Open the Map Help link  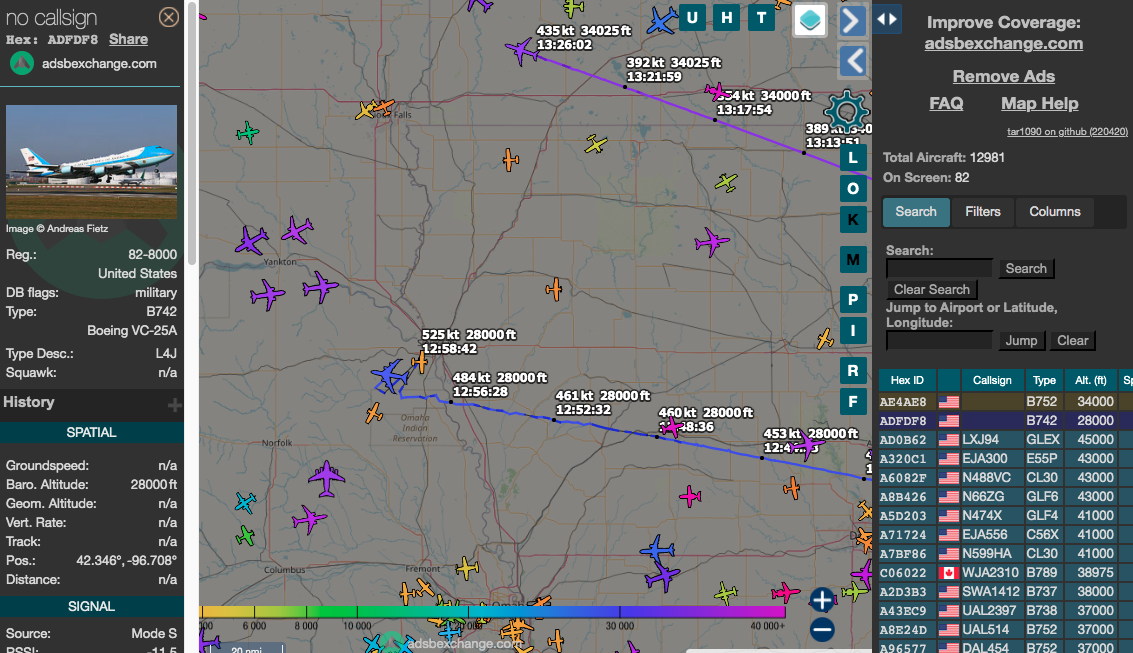click(1040, 103)
